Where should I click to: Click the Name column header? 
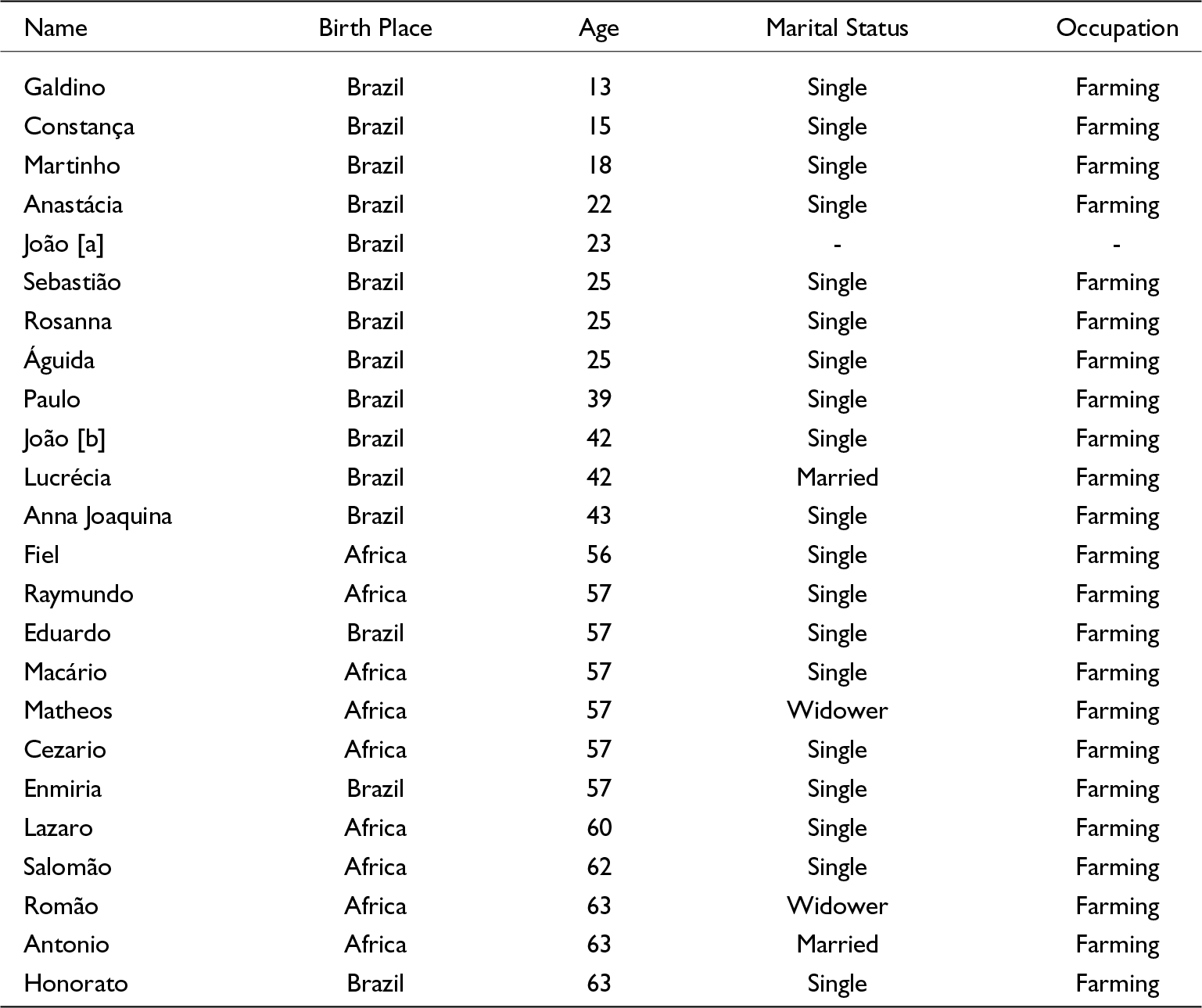[x=56, y=28]
